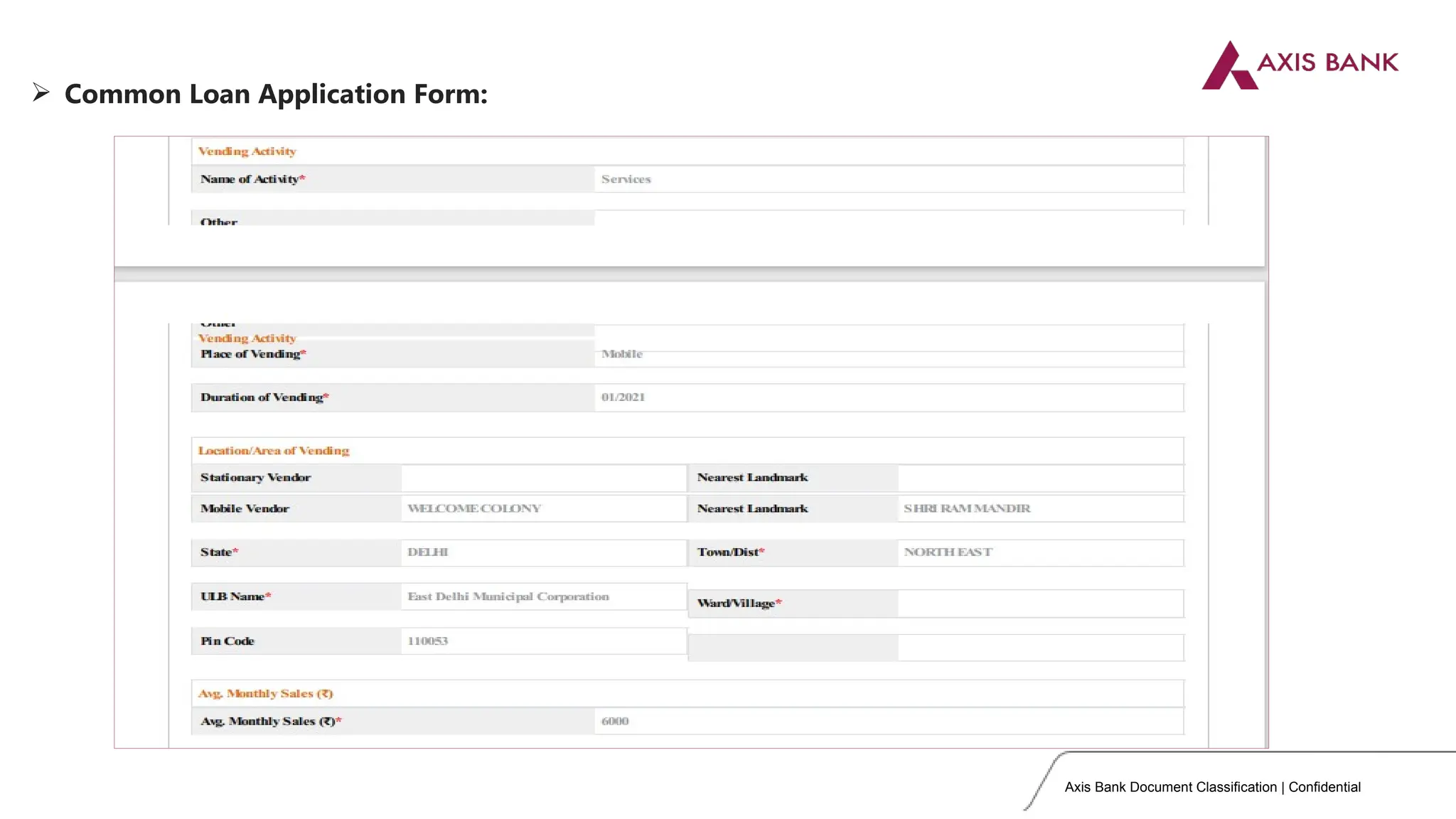Click the Town/Dist field showing NORTH EAST
Image resolution: width=1456 pixels, height=819 pixels.
pos(1041,552)
